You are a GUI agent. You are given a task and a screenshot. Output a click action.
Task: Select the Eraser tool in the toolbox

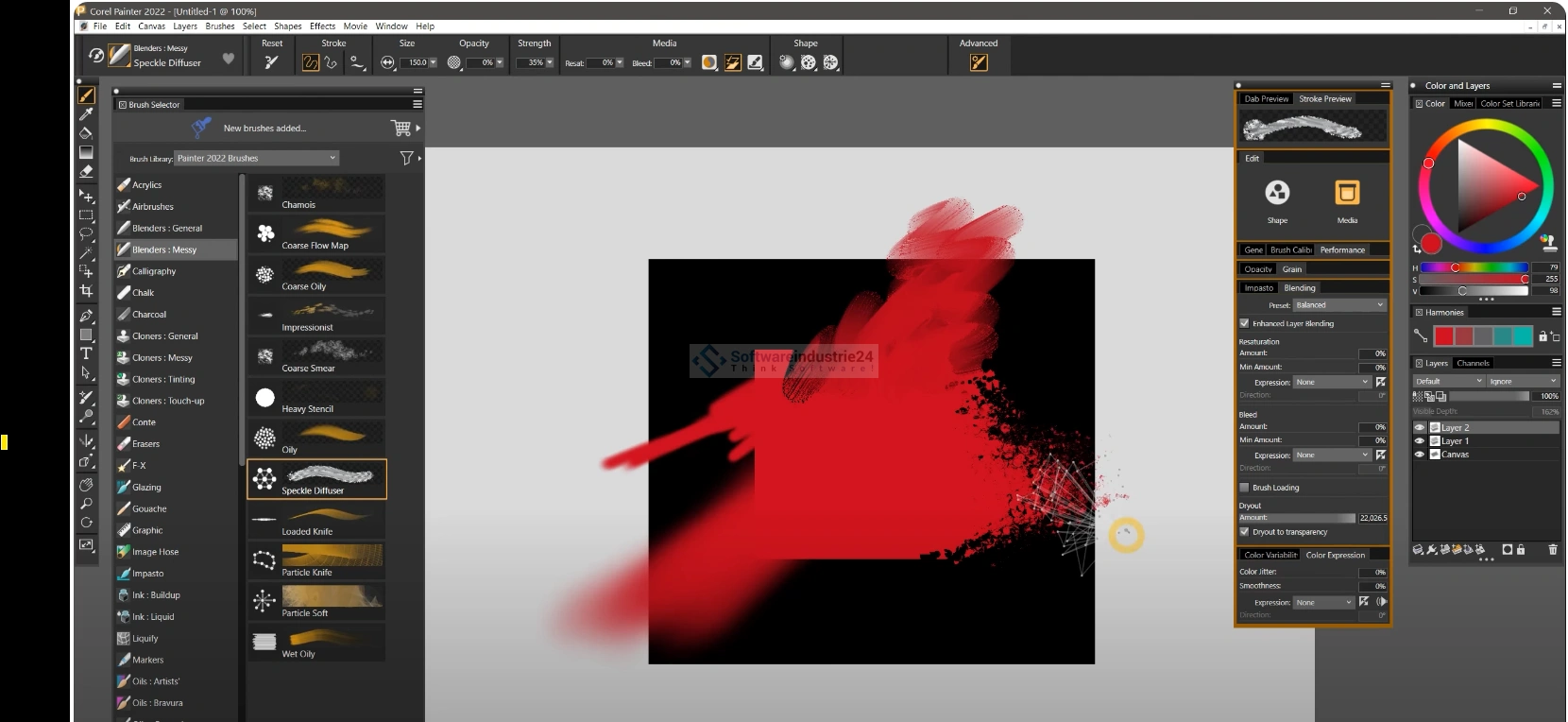pos(86,172)
